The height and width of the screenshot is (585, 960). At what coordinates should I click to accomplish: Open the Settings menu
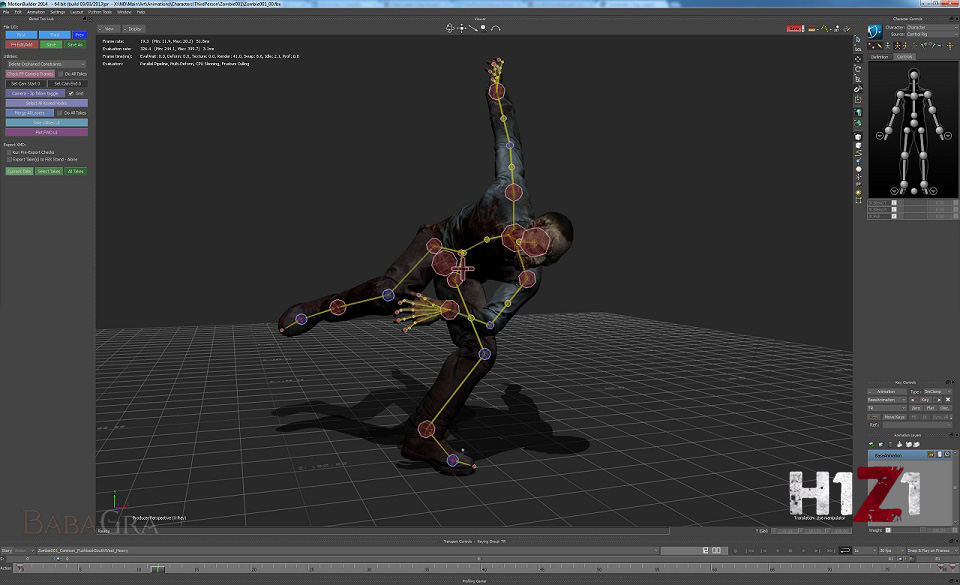[58, 12]
